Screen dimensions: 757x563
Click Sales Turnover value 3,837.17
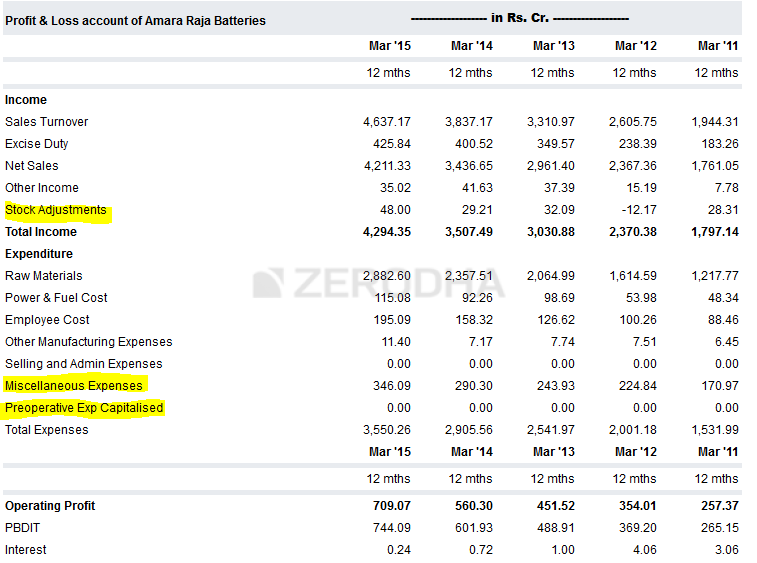pos(469,122)
